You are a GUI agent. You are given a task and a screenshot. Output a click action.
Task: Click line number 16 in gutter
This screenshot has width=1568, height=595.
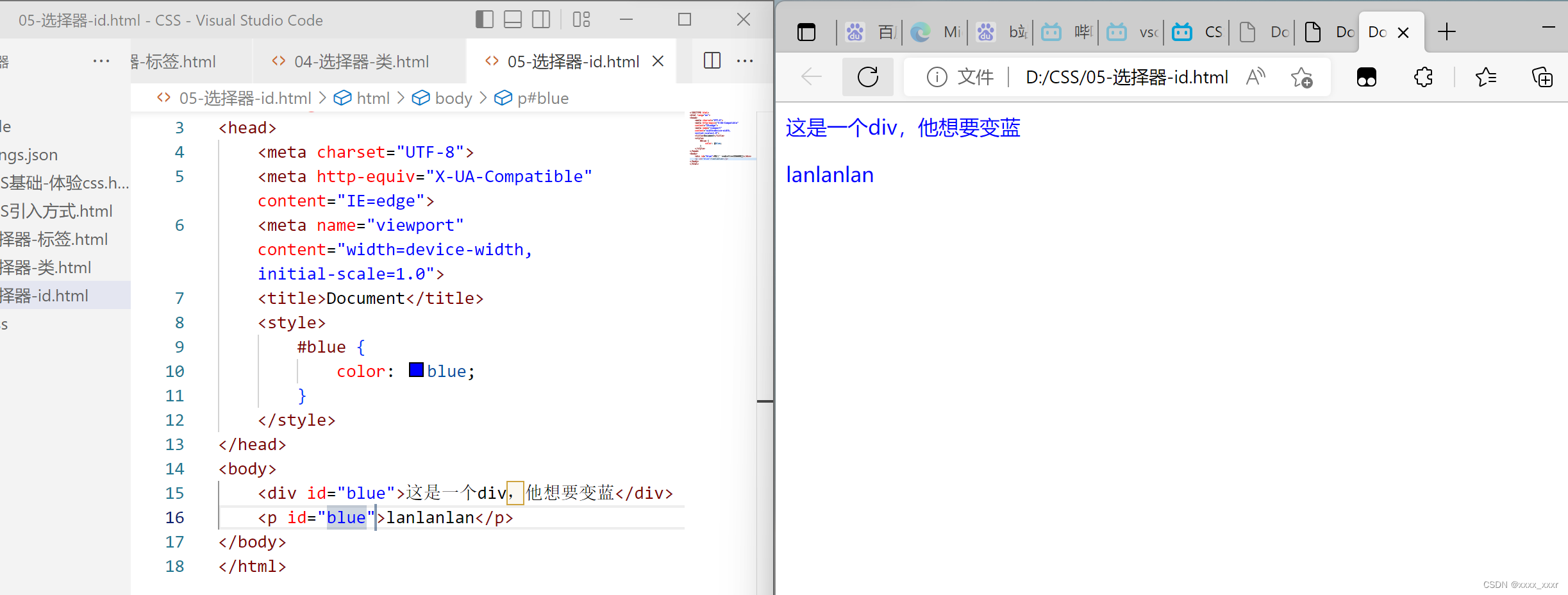(x=174, y=517)
